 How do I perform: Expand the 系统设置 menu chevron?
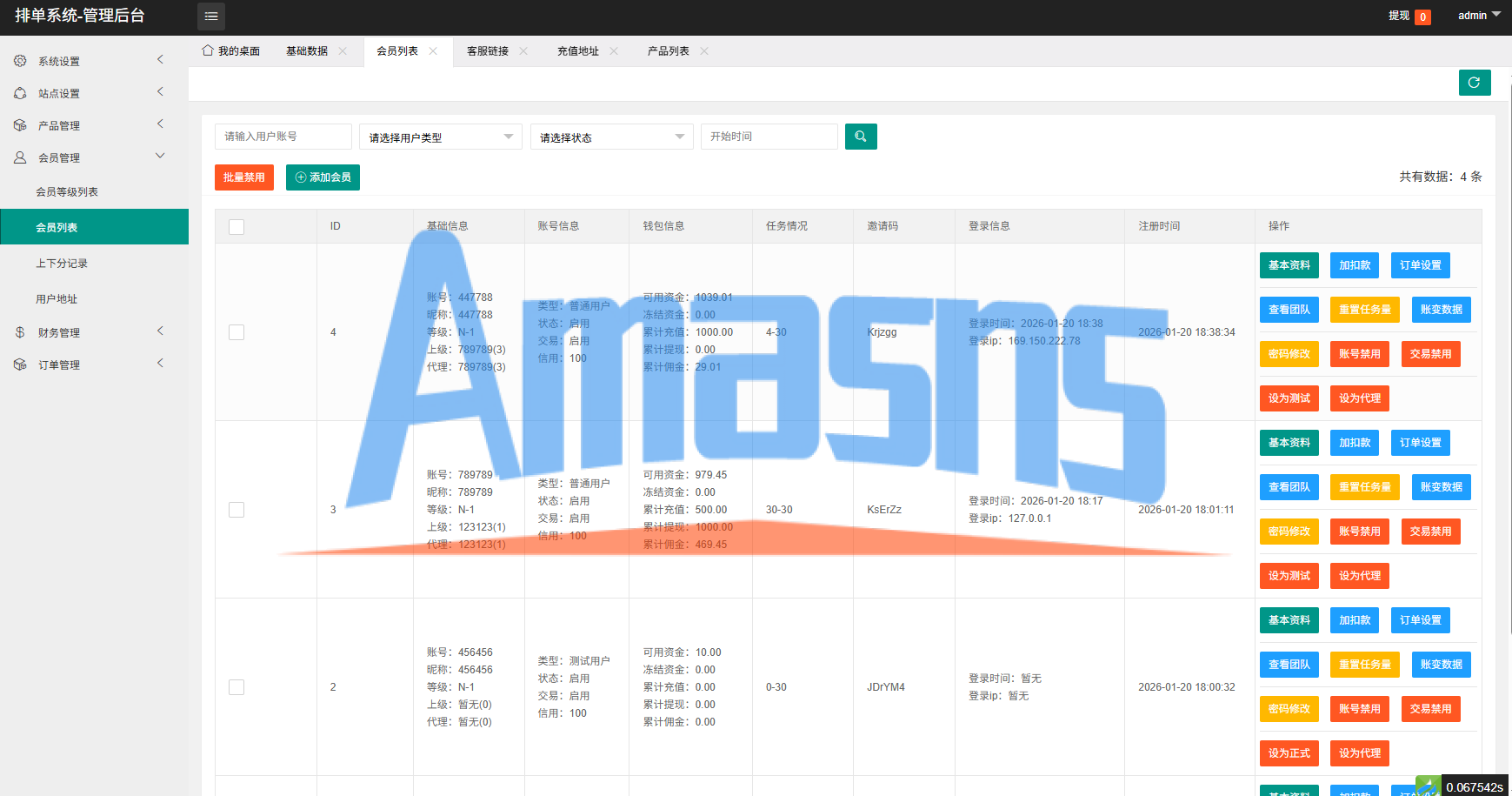tap(160, 59)
